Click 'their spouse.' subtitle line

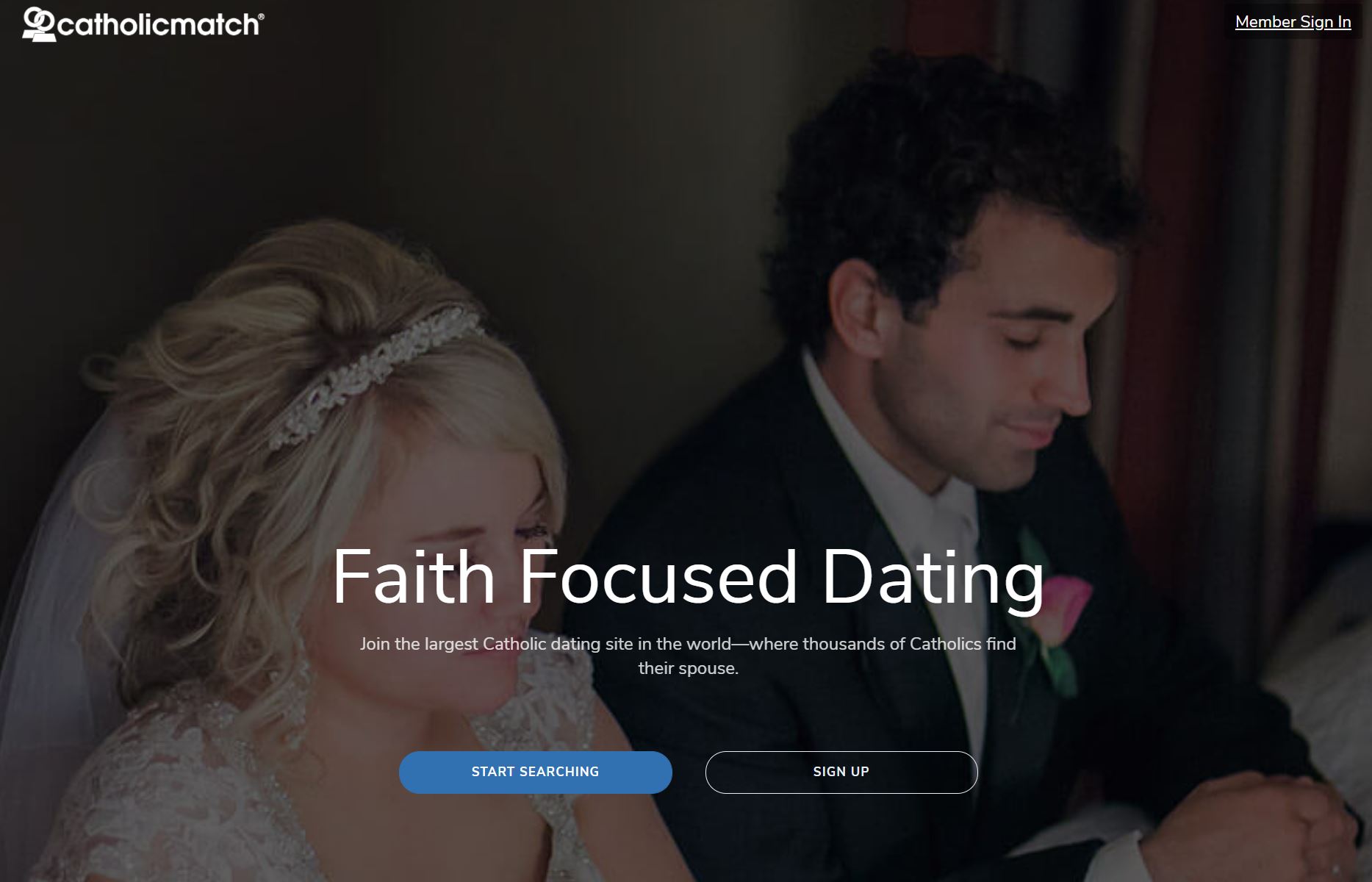tap(688, 668)
